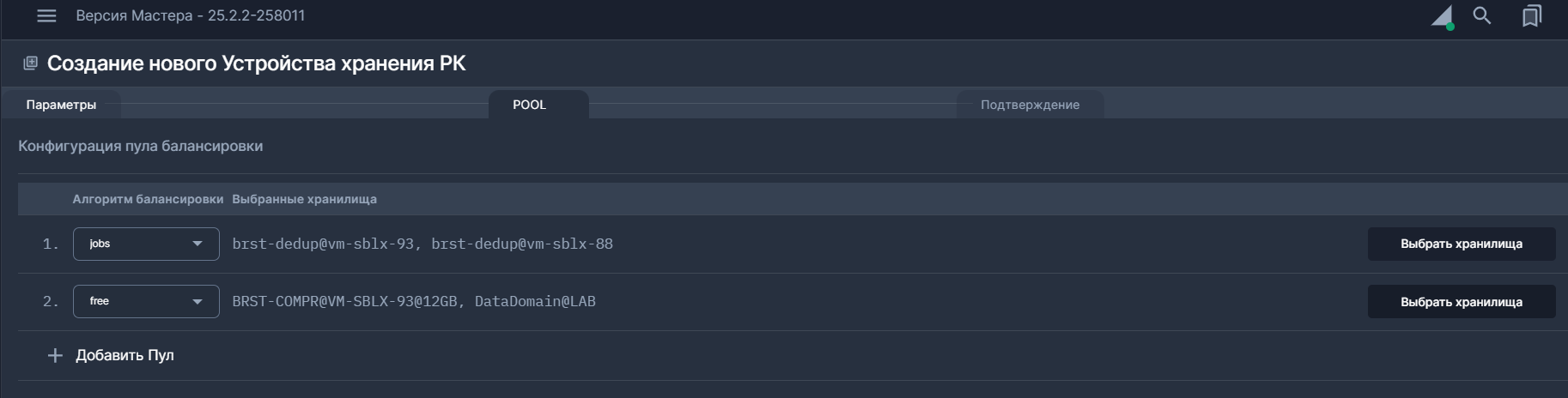This screenshot has height=398, width=1568.
Task: Click the plus icon to add a pool
Action: tap(55, 355)
